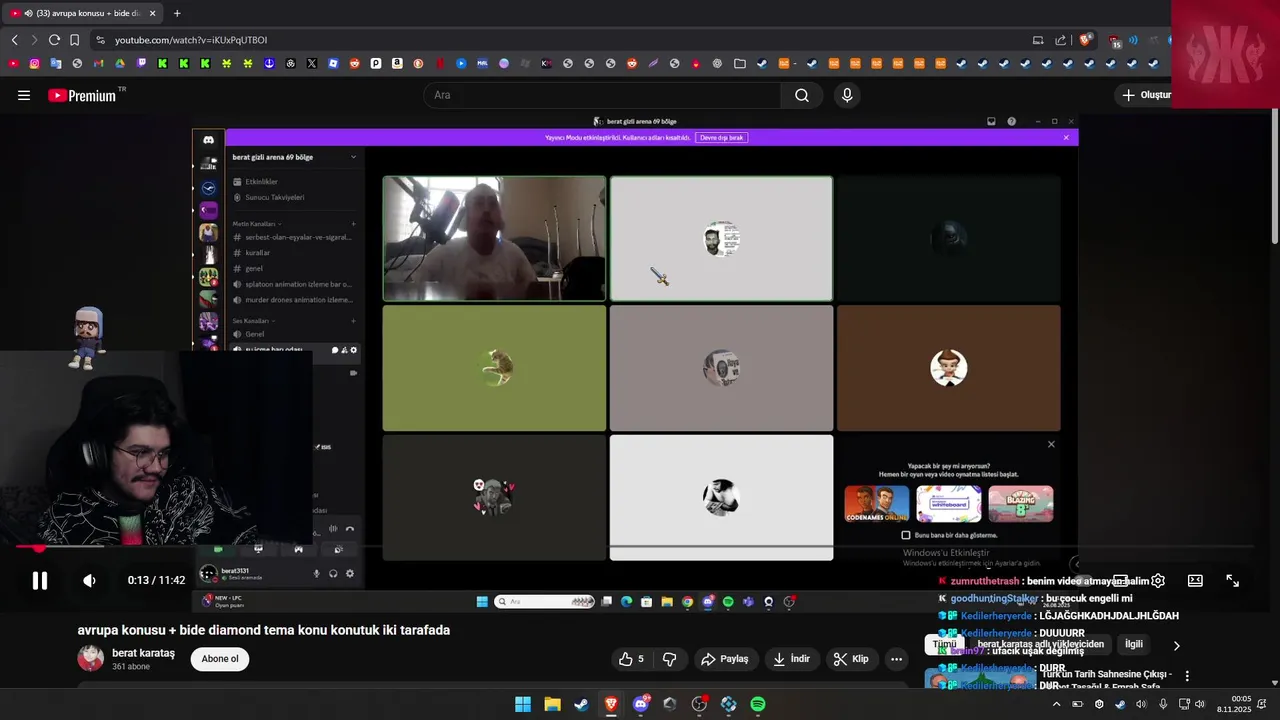Mute the video with the speaker icon
This screenshot has height=720, width=1280.
89,580
